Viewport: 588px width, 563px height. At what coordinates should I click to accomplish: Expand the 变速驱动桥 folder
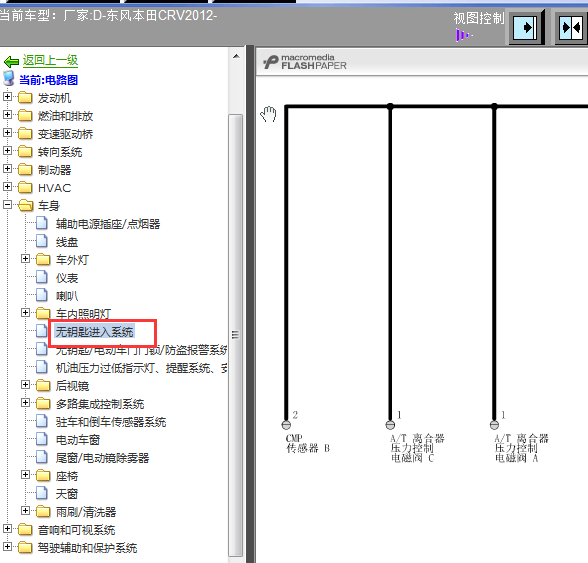click(x=7, y=133)
